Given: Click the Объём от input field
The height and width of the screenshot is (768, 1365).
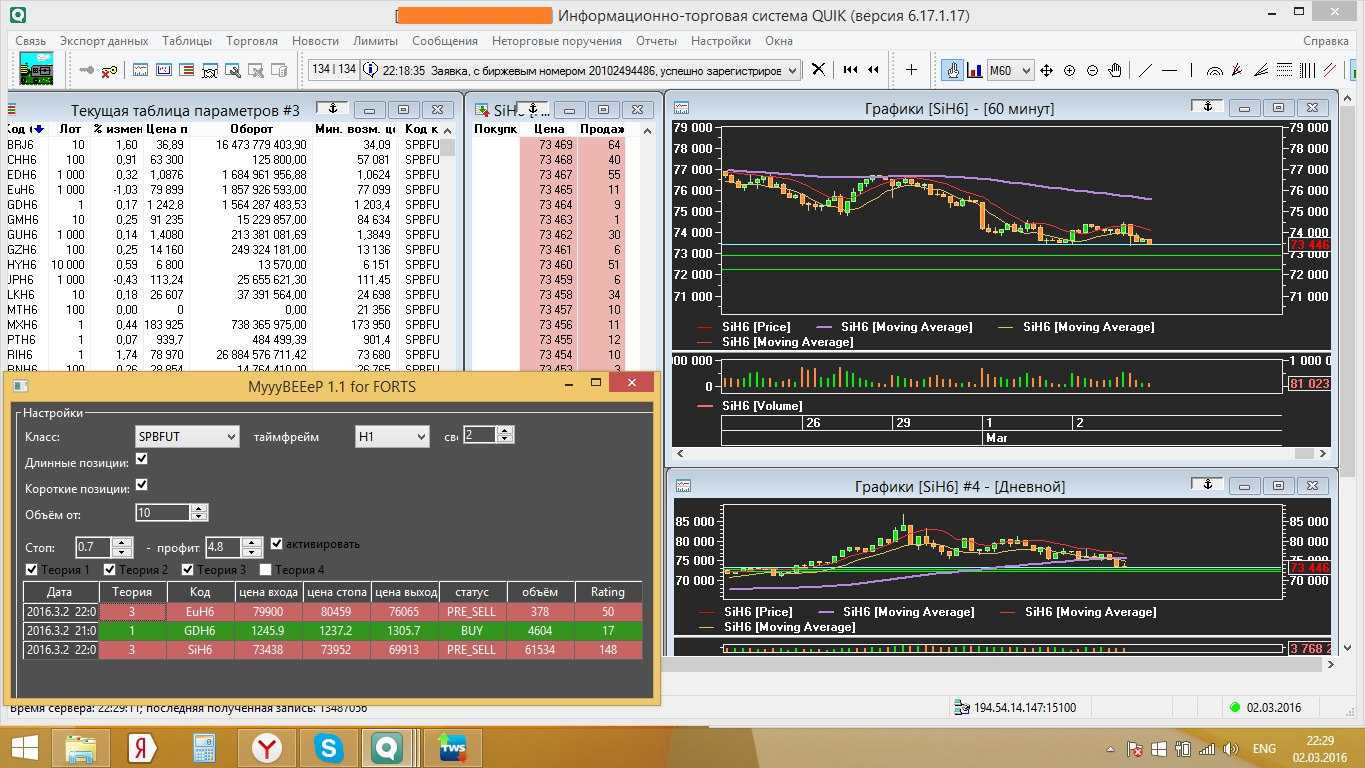Looking at the screenshot, I should click(163, 512).
